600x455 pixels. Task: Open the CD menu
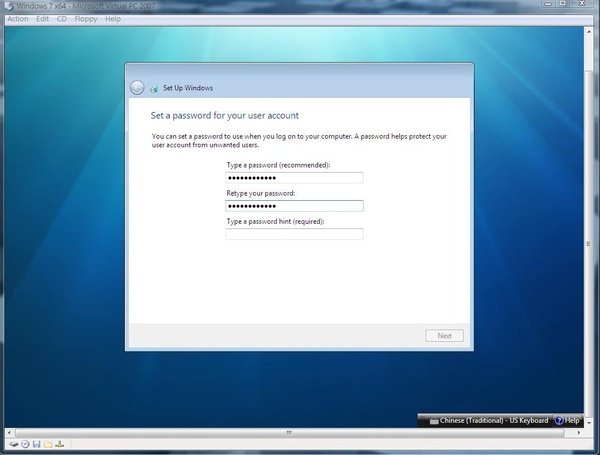point(62,19)
